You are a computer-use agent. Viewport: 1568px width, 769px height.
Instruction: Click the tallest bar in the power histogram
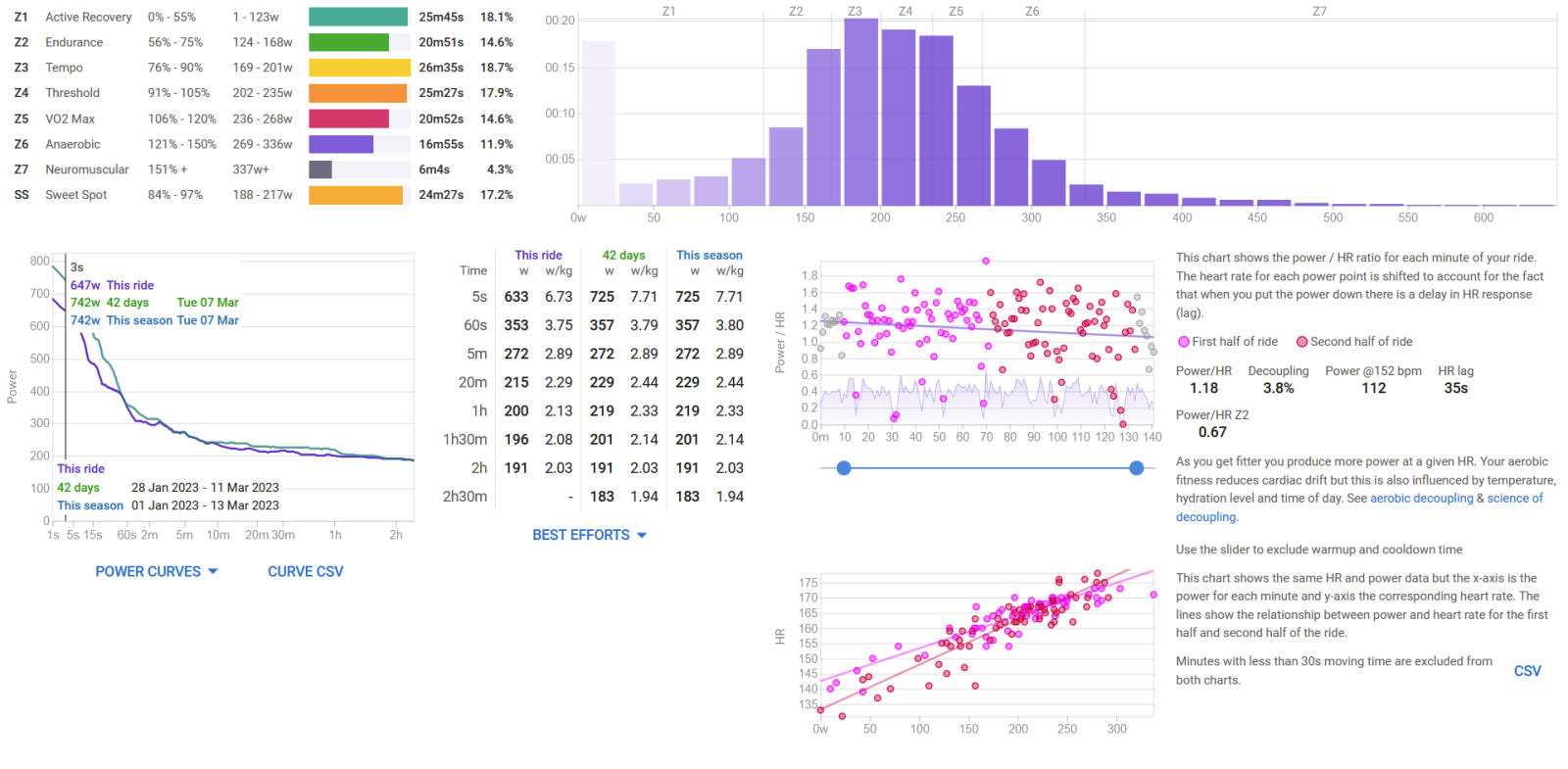pos(860,113)
